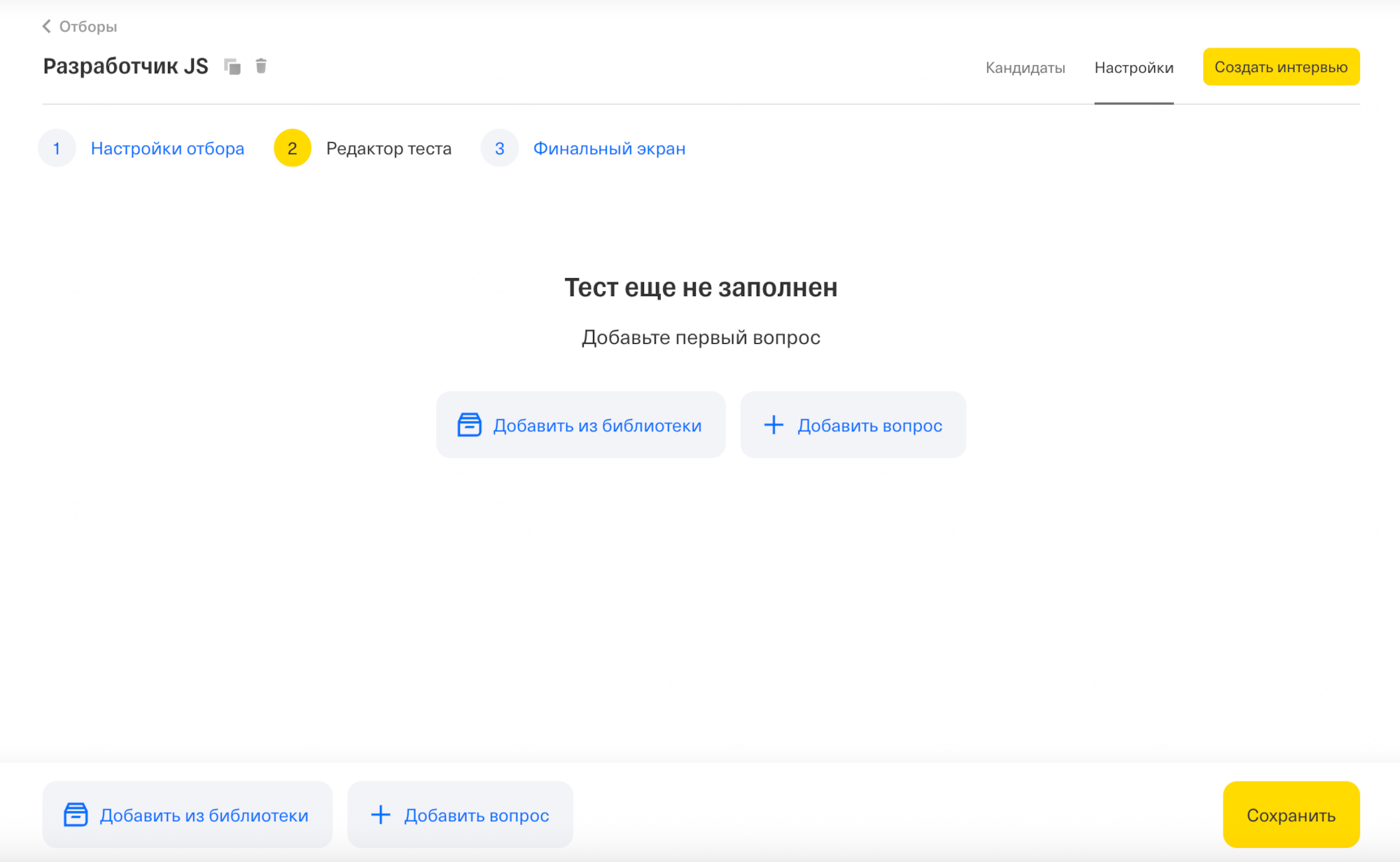
Task: Click the Добавьте первый вопрос text
Action: [x=701, y=338]
